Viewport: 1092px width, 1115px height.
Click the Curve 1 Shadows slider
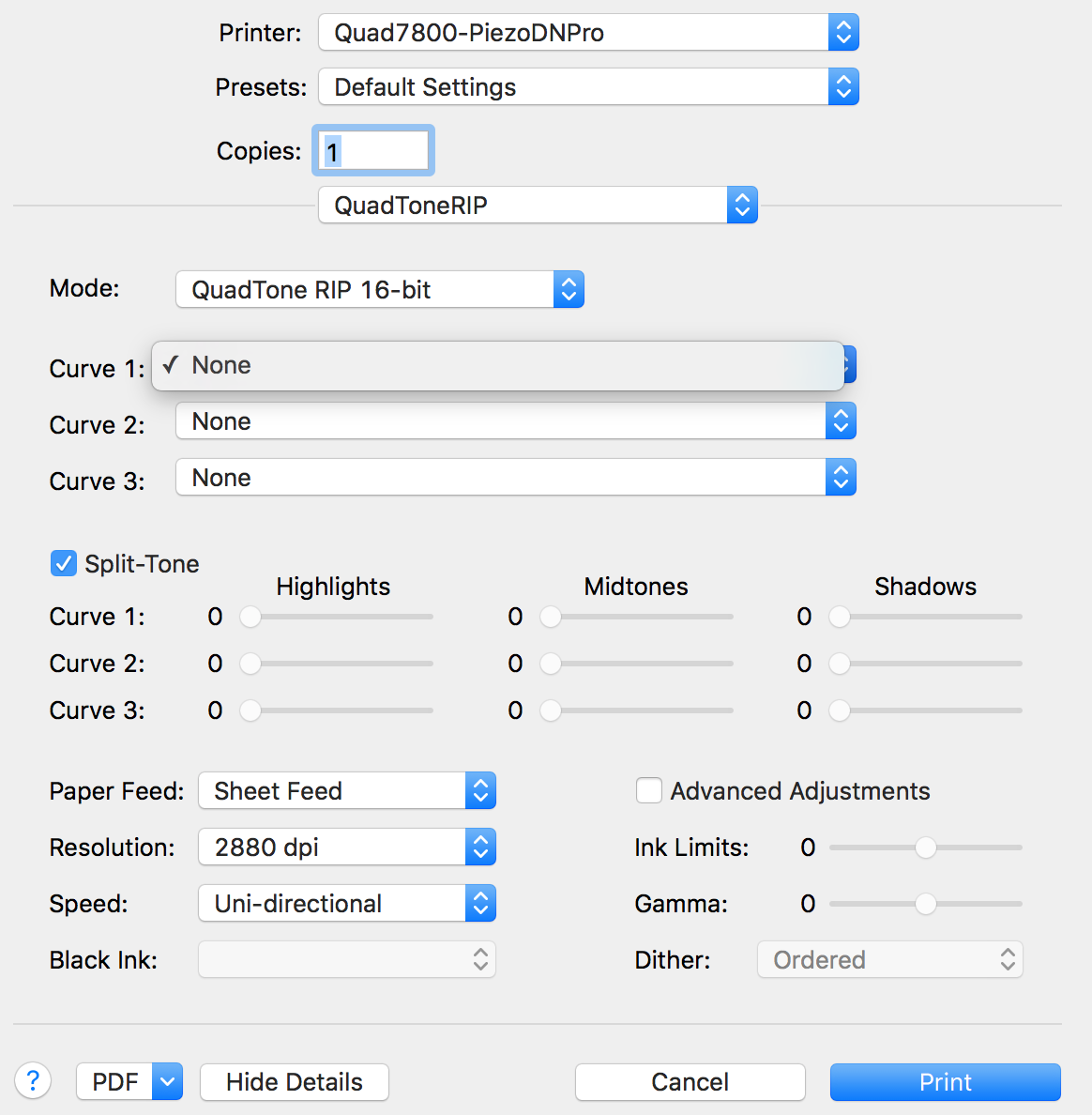coord(926,617)
